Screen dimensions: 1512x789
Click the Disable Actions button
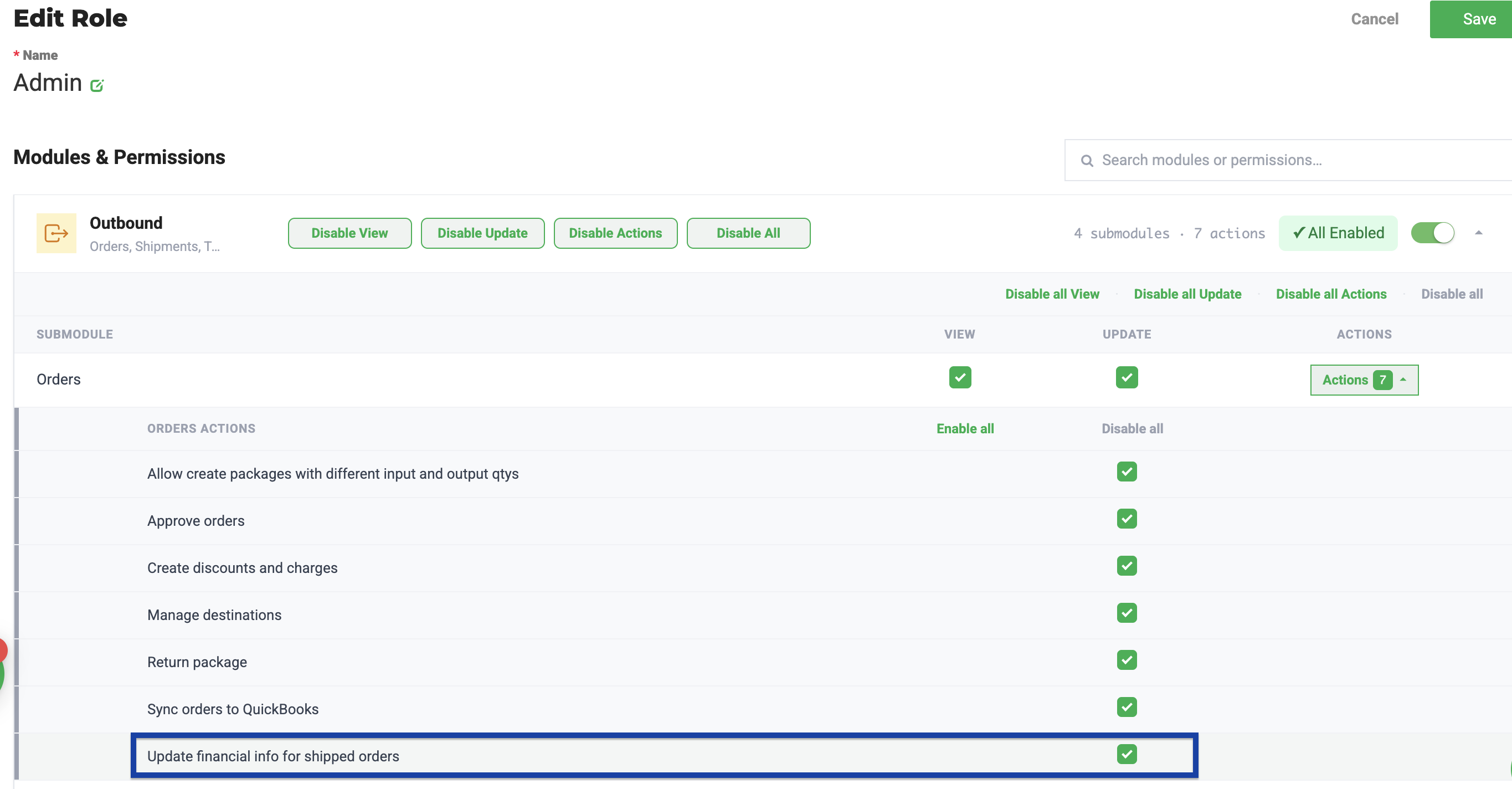point(615,233)
